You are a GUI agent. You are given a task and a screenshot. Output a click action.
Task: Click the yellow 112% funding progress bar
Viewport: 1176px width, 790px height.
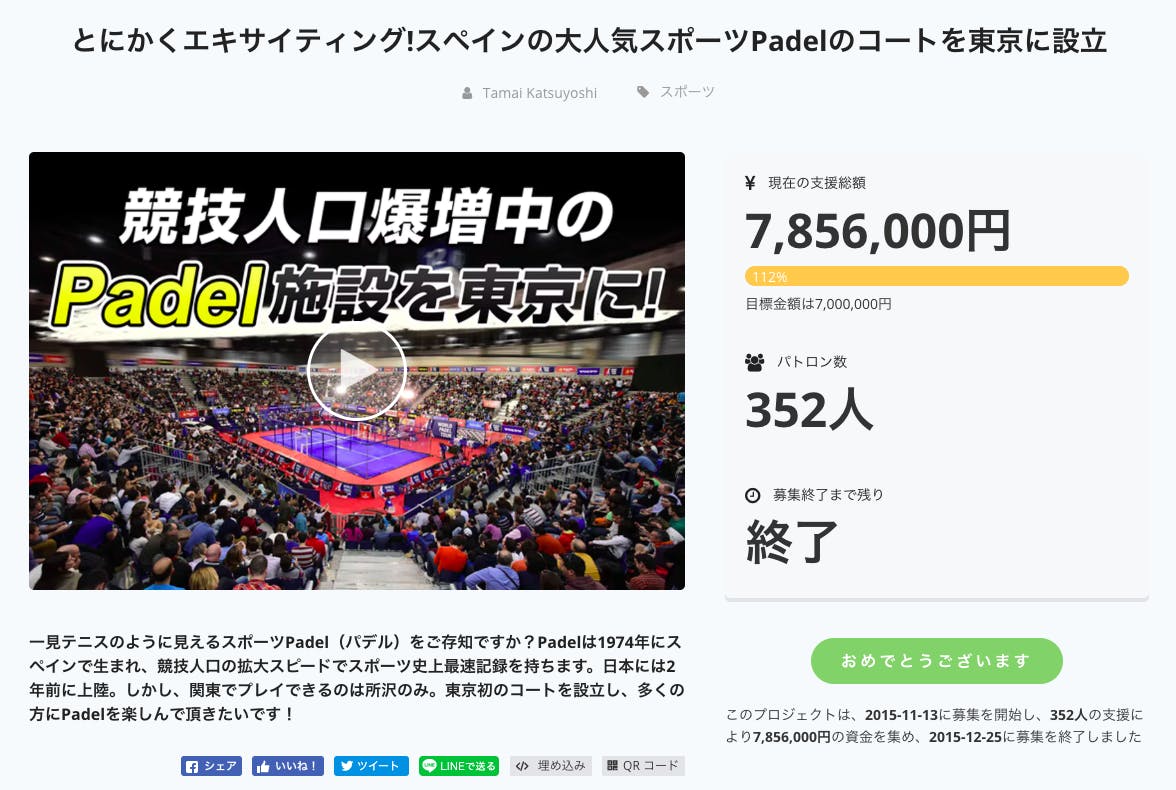tap(936, 276)
